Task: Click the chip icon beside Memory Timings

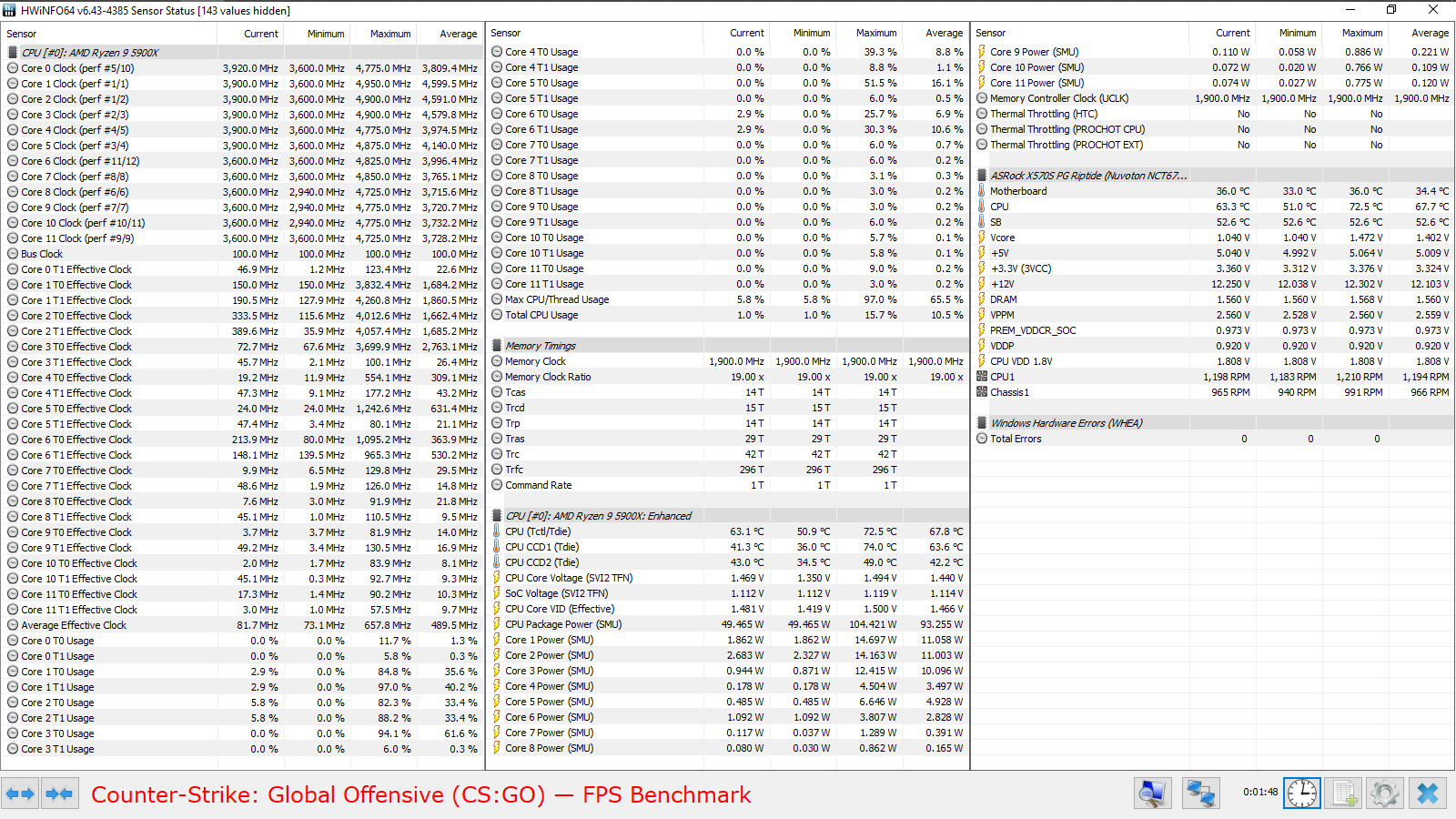Action: point(497,346)
